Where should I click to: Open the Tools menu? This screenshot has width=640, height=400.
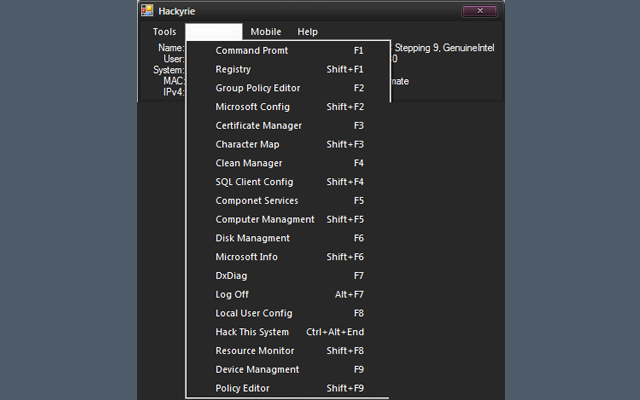point(164,32)
